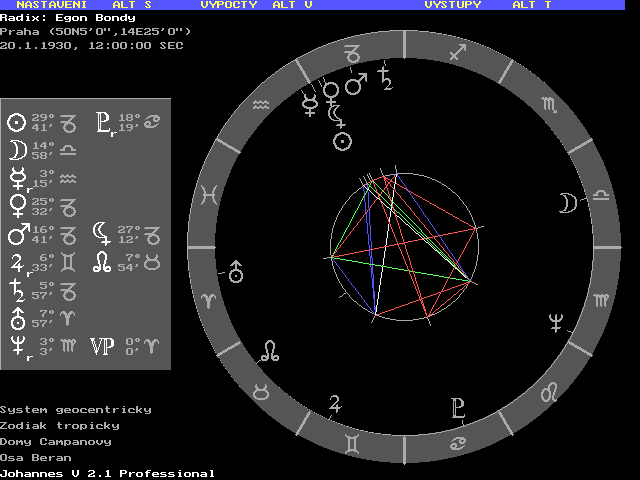This screenshot has height=480, width=640.
Task: Click the central aspect lines diagram
Action: (x=404, y=246)
